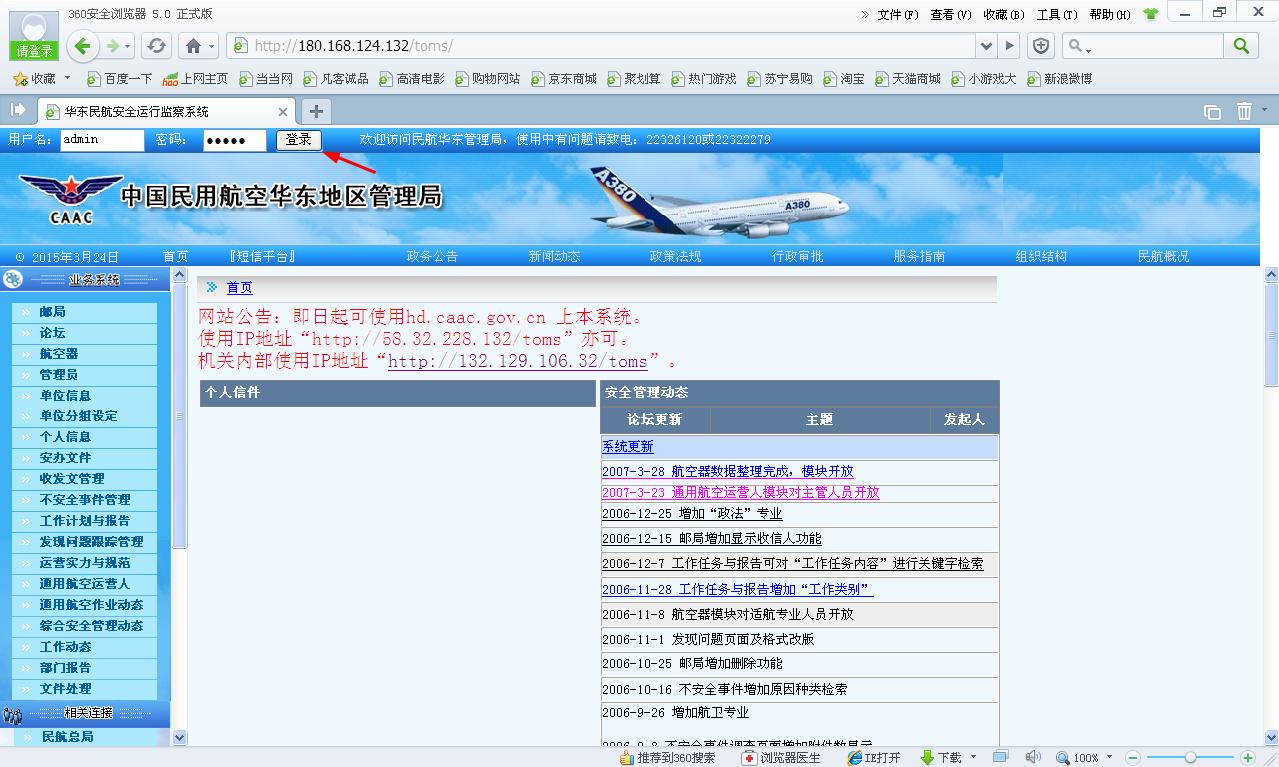Click the 密码 password field
This screenshot has height=767, width=1279.
click(234, 140)
